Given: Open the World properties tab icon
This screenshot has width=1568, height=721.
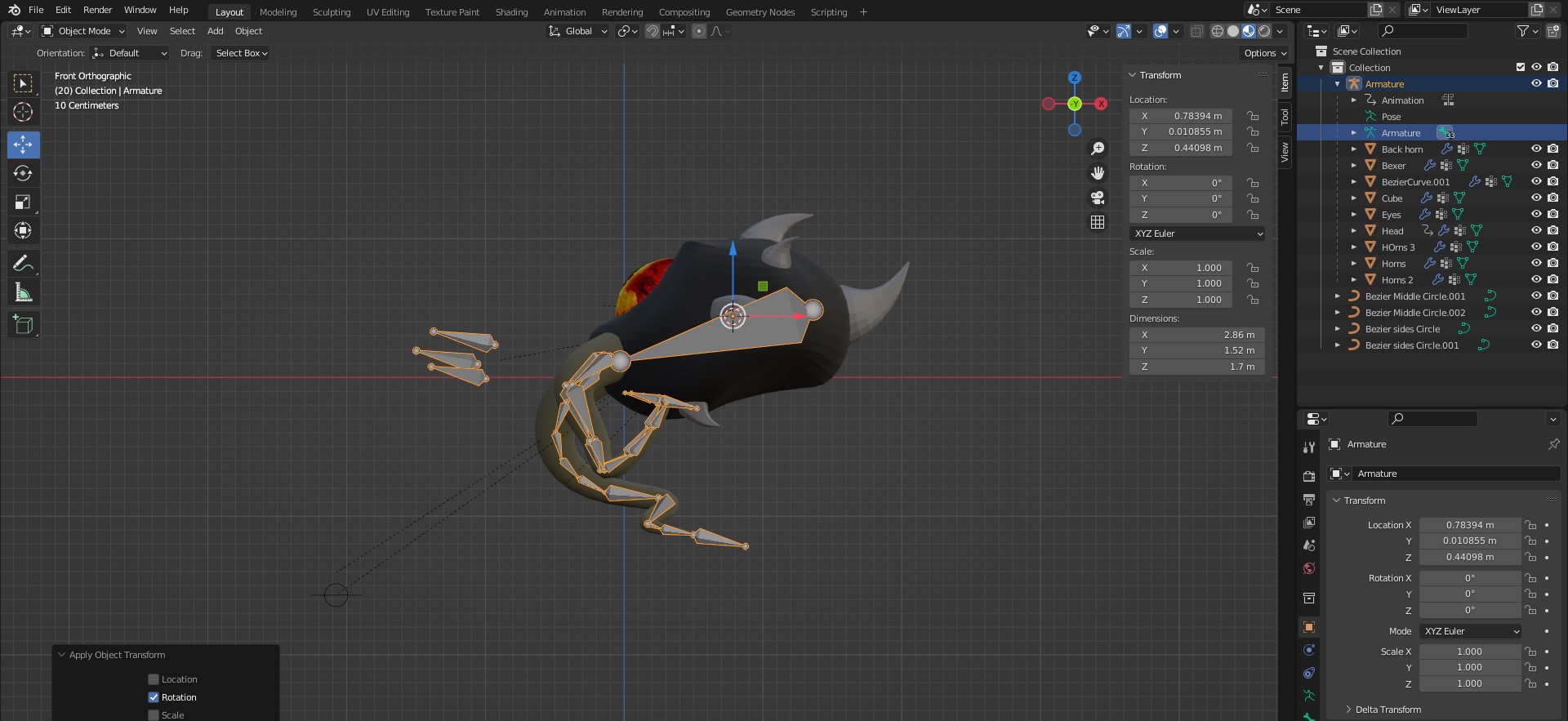Looking at the screenshot, I should pos(1309,568).
